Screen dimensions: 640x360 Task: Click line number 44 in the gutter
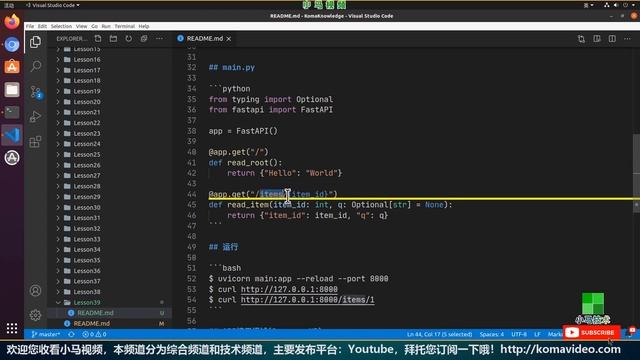pos(191,194)
